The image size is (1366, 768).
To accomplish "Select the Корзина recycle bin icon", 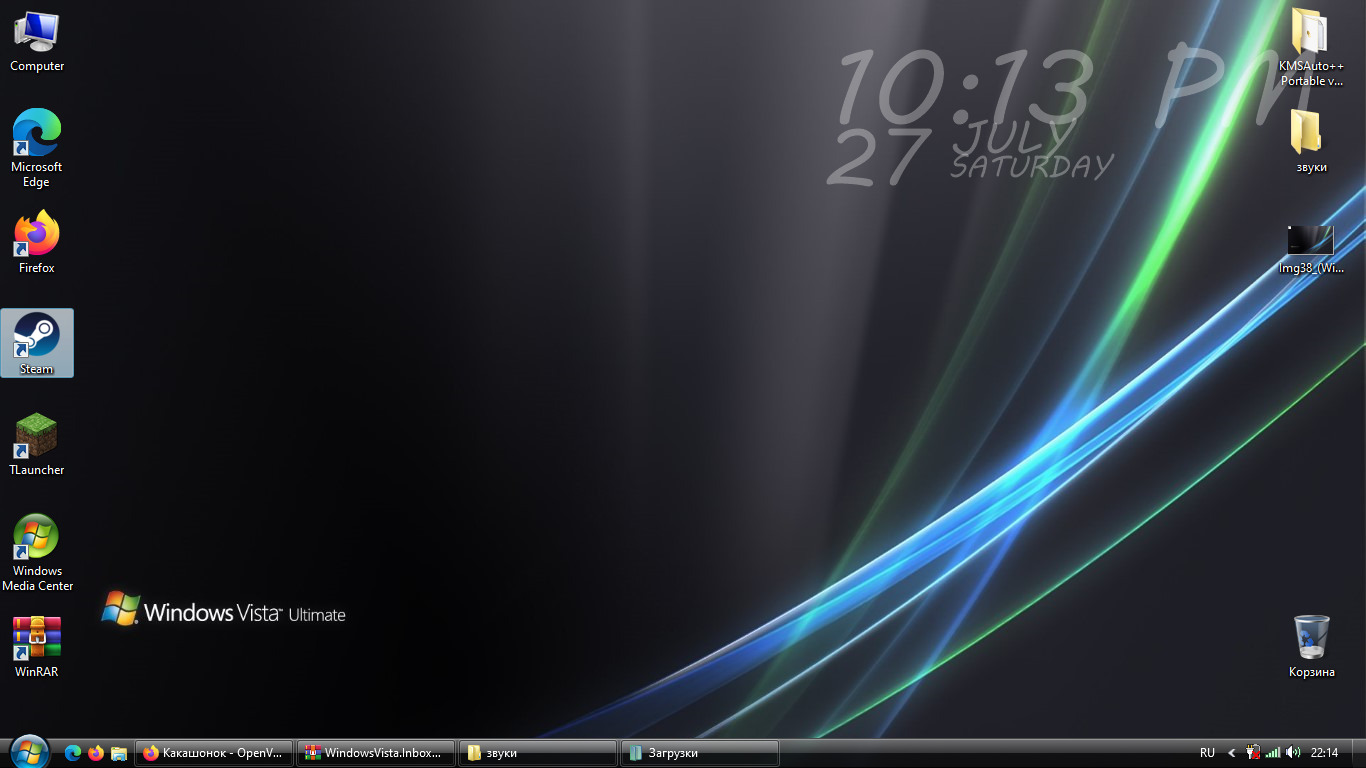I will click(x=1311, y=646).
